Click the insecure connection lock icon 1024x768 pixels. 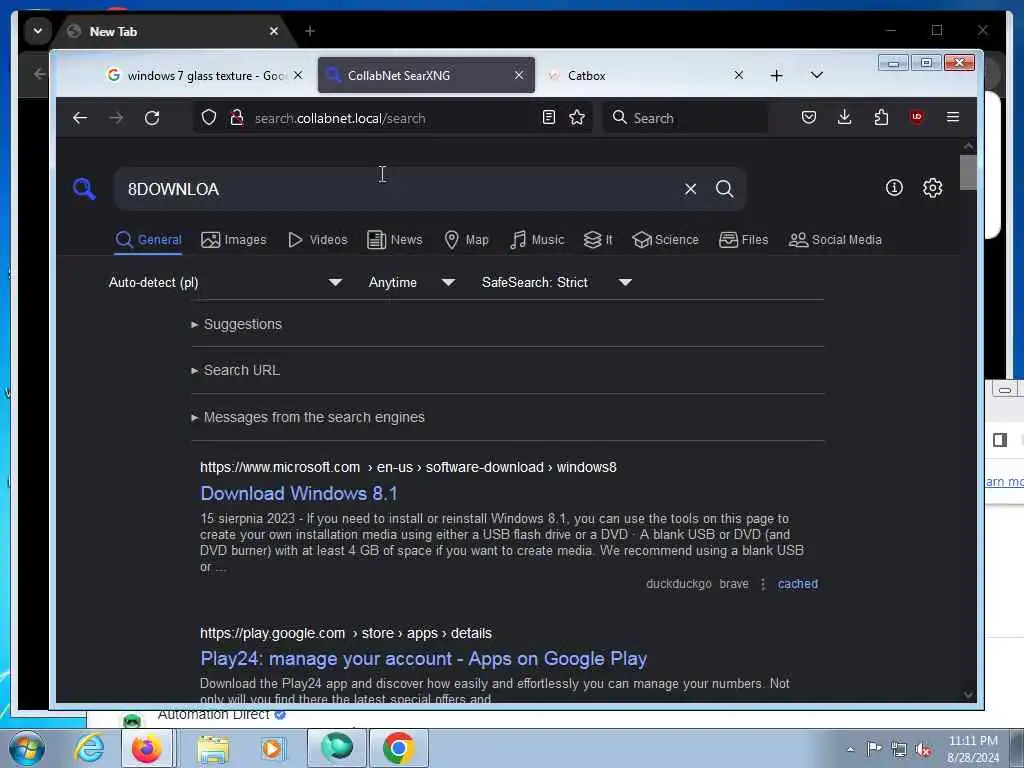coord(237,118)
